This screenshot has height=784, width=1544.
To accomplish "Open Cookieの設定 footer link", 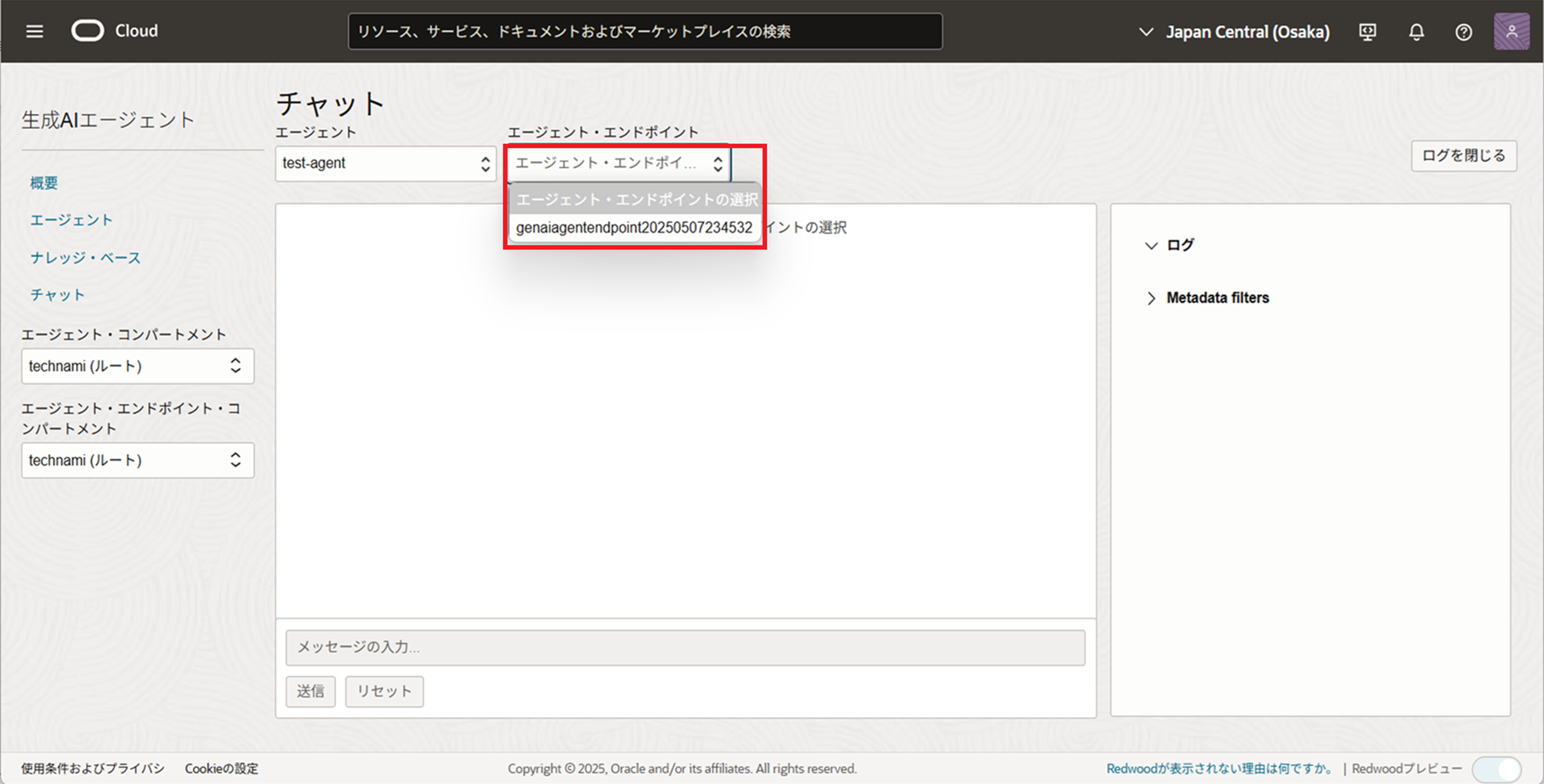I will click(x=222, y=768).
